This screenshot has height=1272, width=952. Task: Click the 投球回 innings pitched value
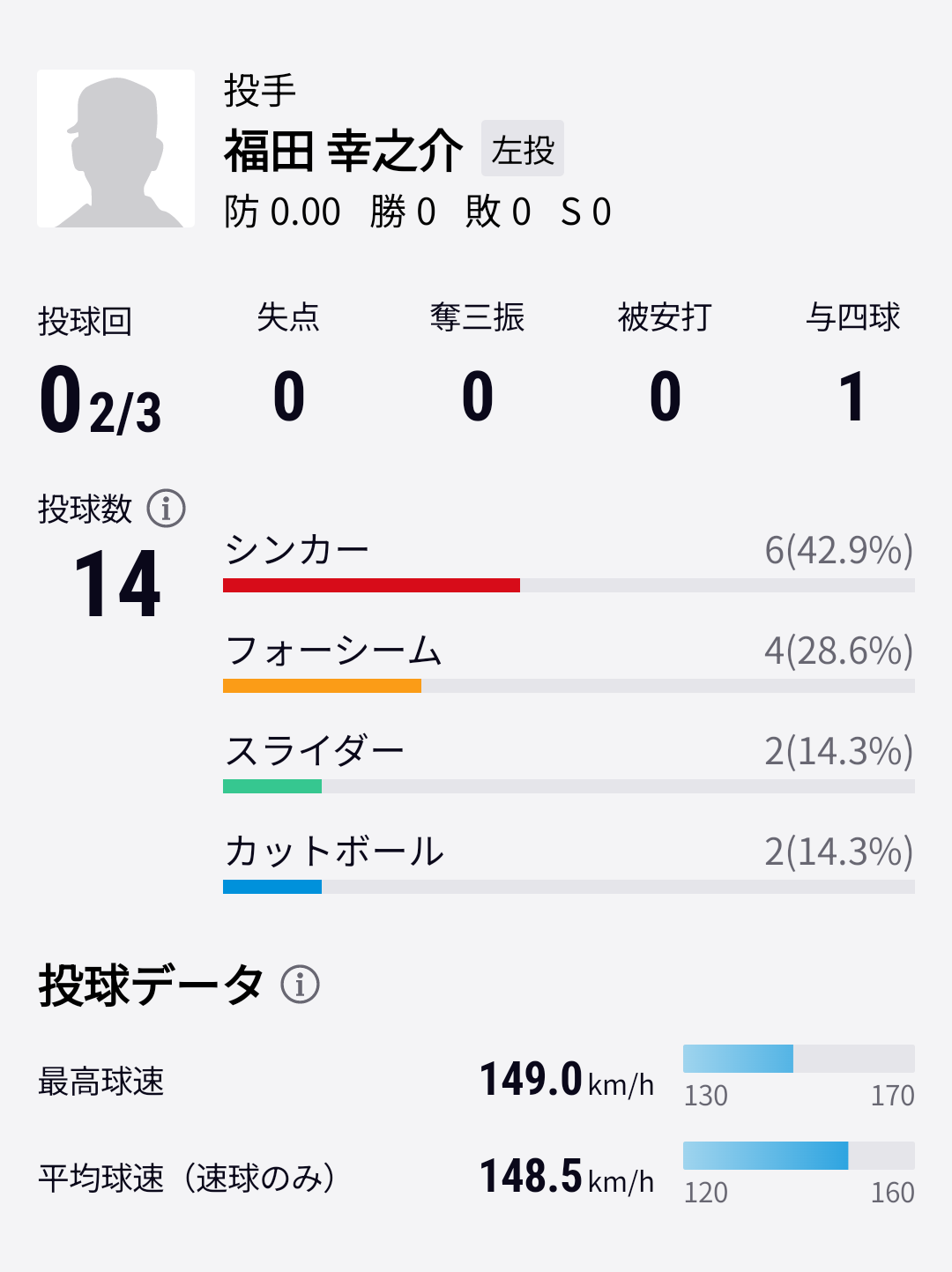[100, 402]
